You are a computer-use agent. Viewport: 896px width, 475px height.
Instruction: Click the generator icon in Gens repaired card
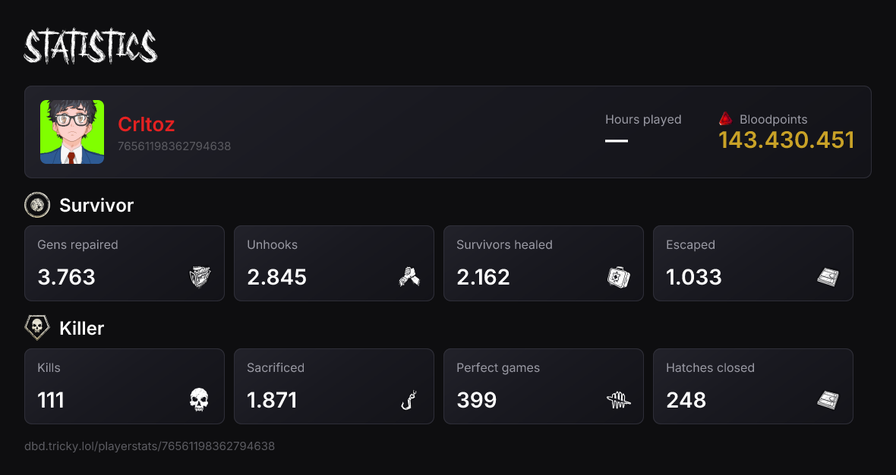click(x=200, y=277)
